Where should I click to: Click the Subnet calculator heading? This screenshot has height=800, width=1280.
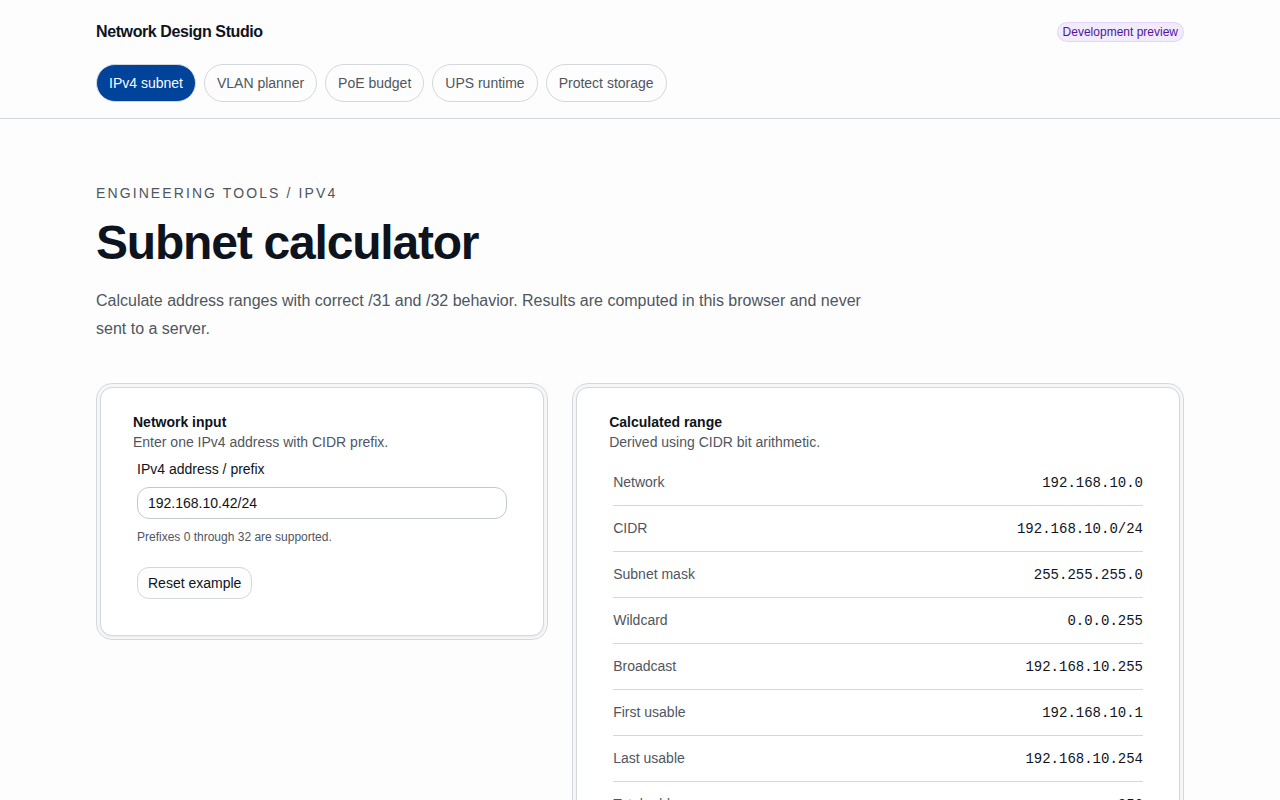tap(287, 243)
